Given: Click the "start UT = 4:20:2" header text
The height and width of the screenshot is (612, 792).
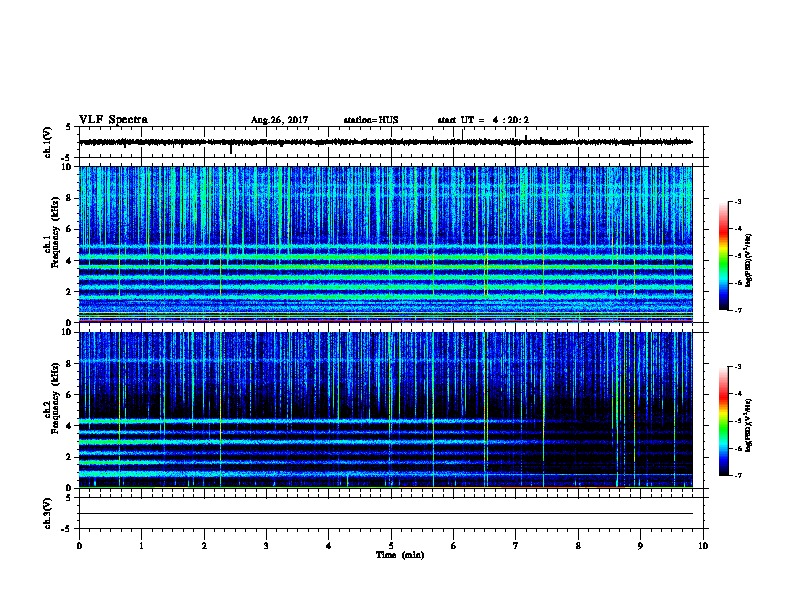Looking at the screenshot, I should pos(483,120).
